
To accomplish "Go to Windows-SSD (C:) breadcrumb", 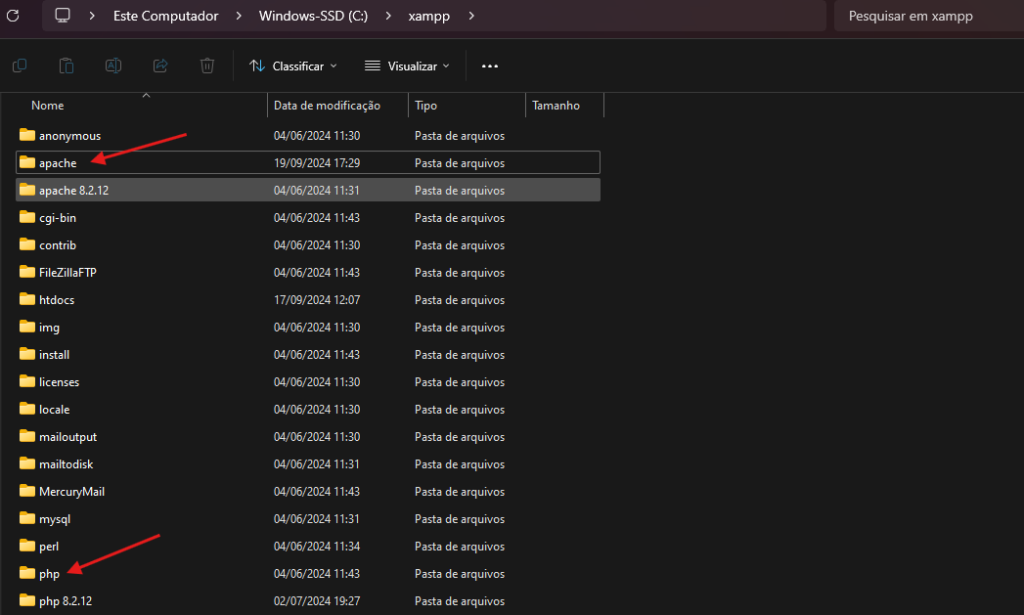I will coord(313,16).
